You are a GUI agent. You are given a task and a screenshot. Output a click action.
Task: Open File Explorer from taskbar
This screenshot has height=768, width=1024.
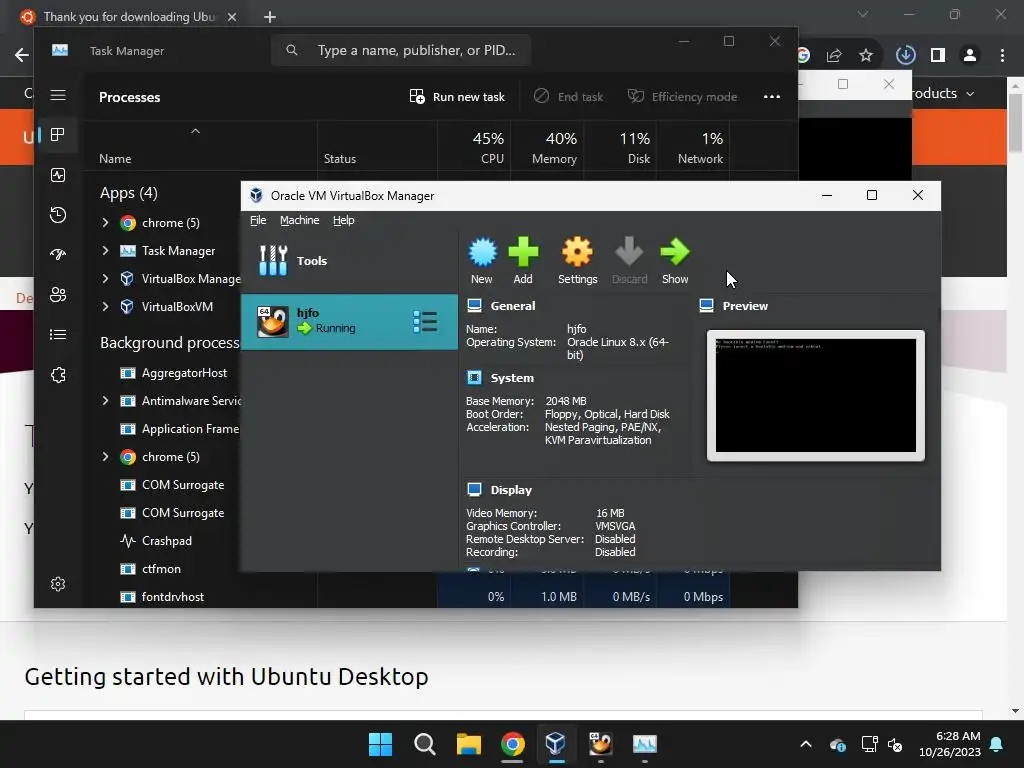point(468,744)
